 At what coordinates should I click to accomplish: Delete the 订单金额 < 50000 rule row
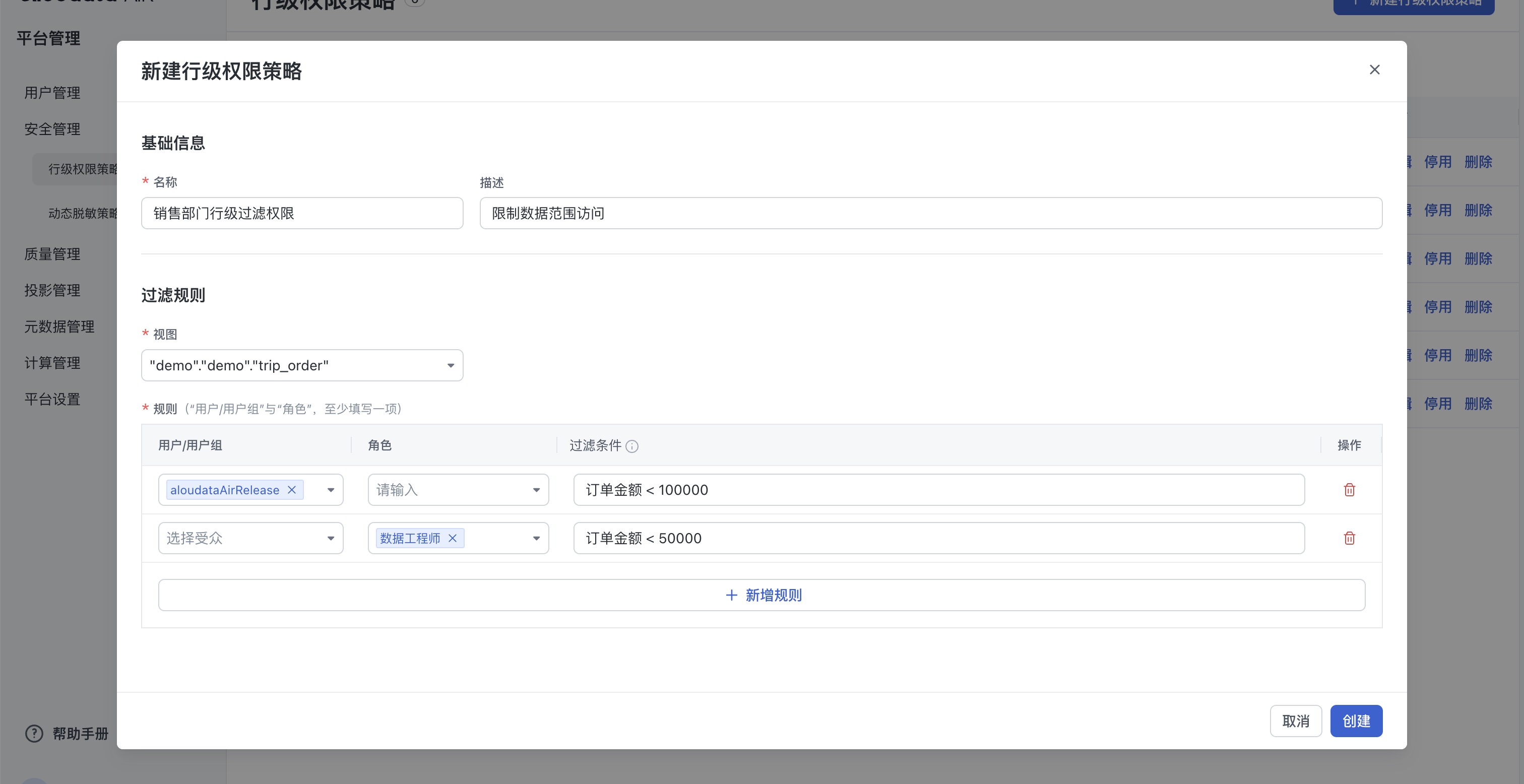(x=1350, y=539)
